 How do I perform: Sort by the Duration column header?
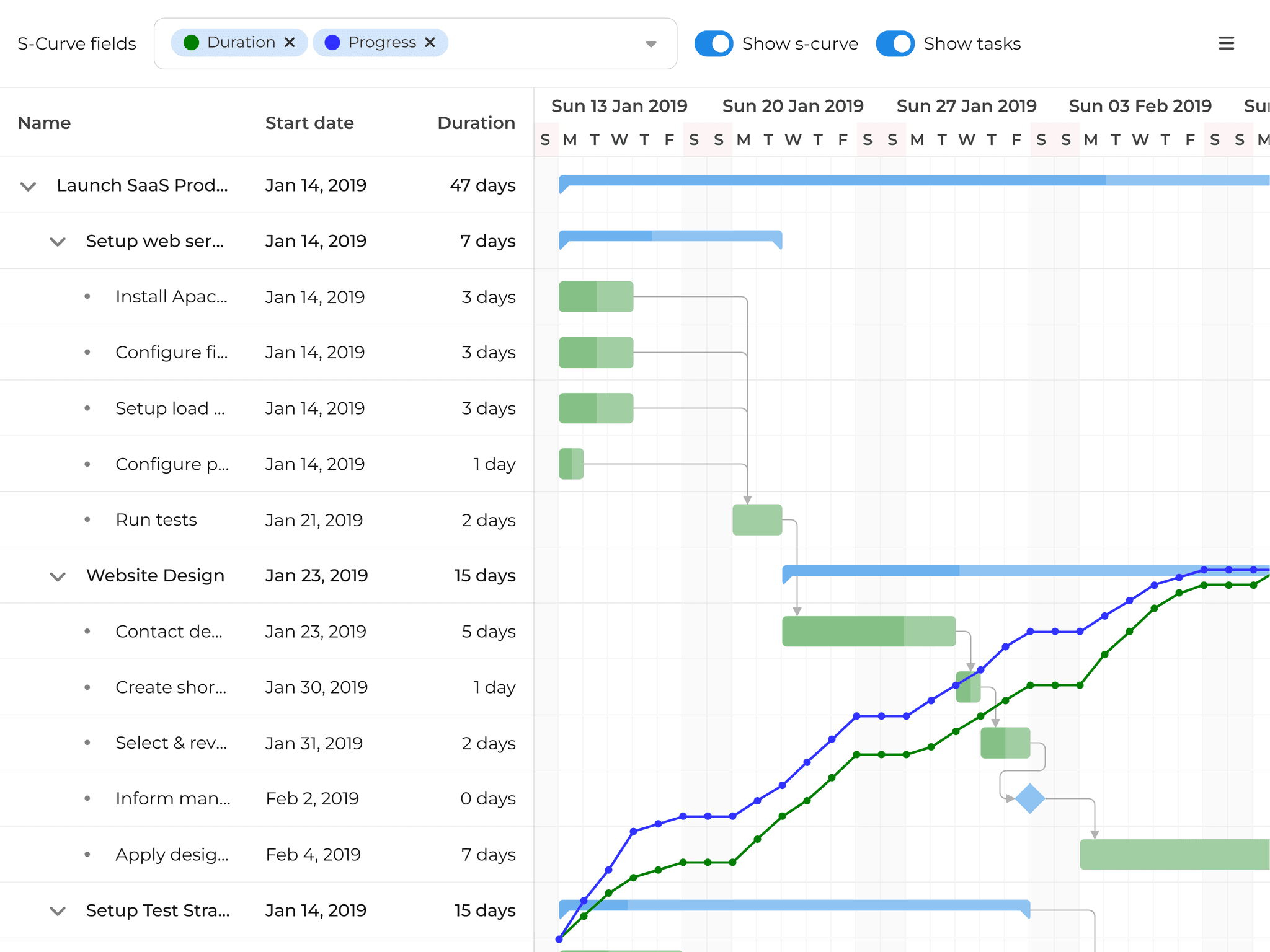(x=476, y=123)
